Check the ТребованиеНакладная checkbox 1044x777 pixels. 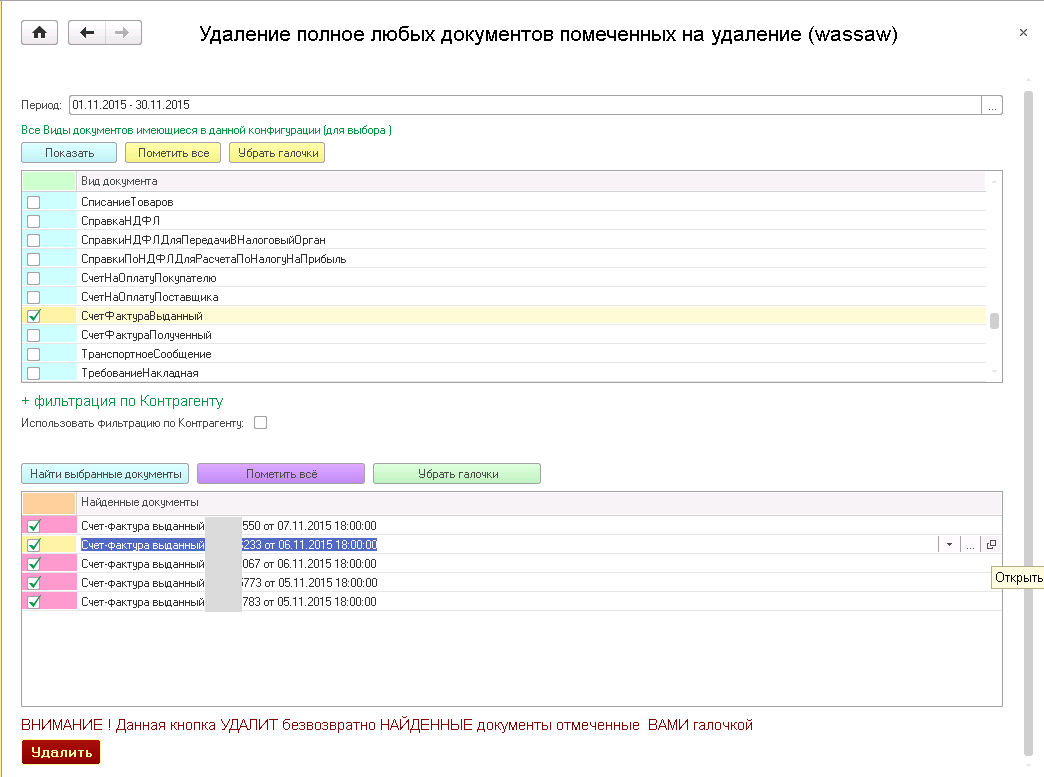tap(33, 374)
